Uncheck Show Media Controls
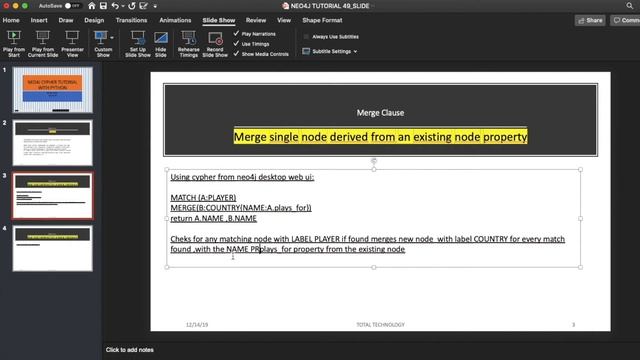Image resolution: width=640 pixels, height=360 pixels. click(236, 53)
